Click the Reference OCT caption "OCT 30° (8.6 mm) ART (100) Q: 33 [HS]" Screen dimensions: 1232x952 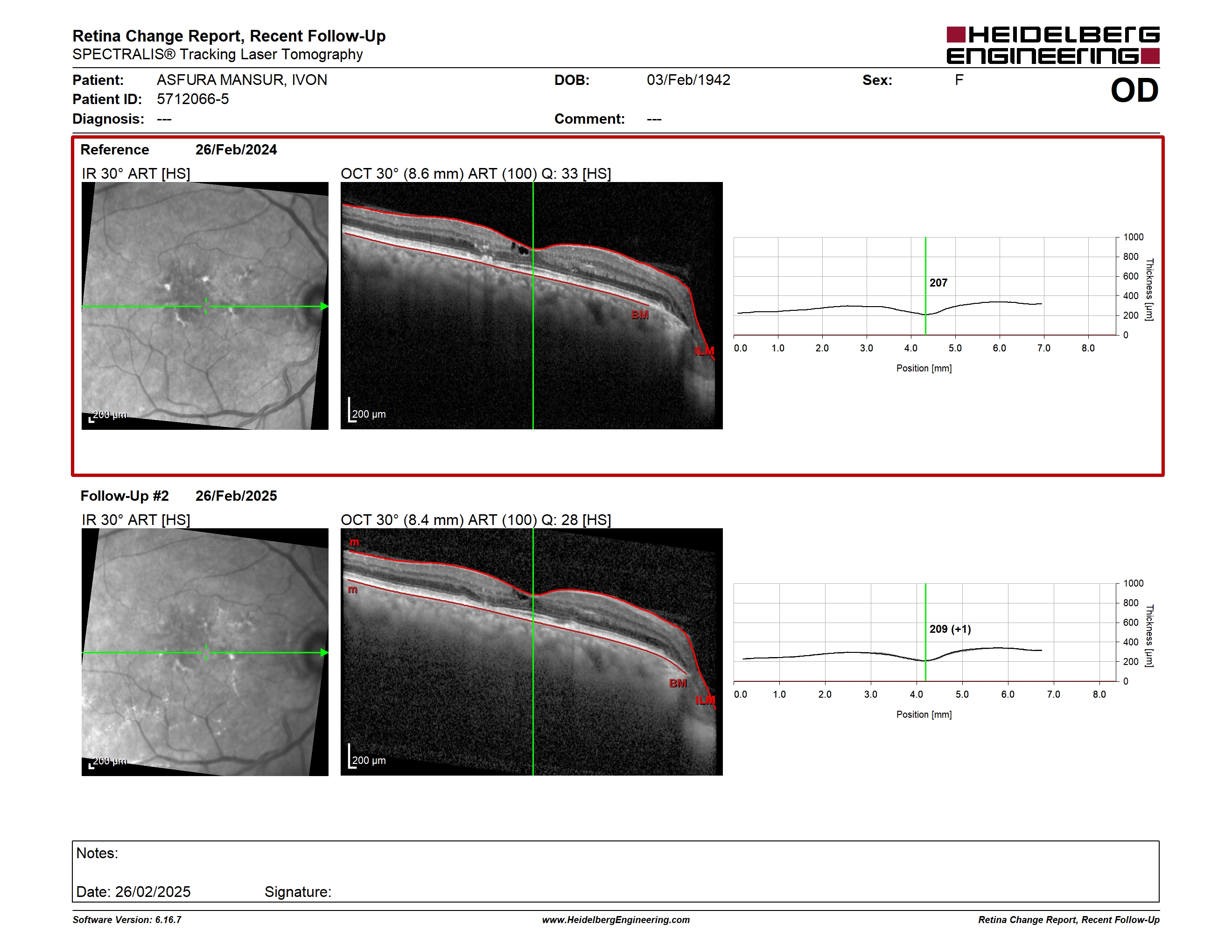pos(476,174)
